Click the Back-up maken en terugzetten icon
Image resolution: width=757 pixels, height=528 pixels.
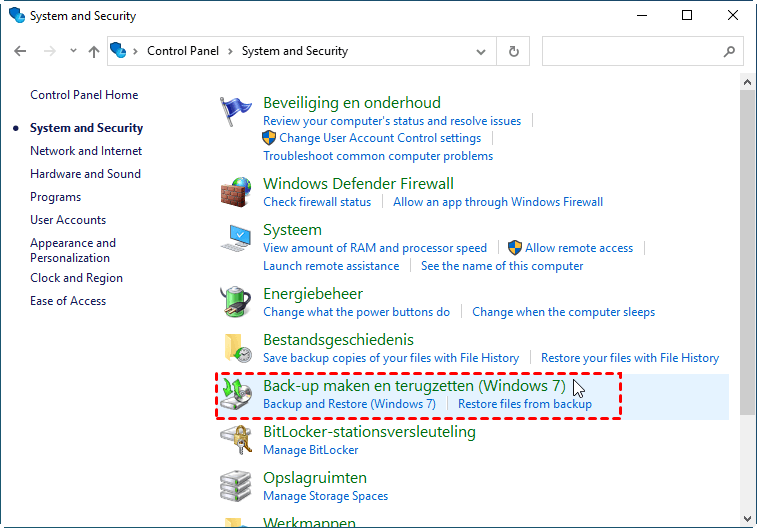(x=237, y=394)
